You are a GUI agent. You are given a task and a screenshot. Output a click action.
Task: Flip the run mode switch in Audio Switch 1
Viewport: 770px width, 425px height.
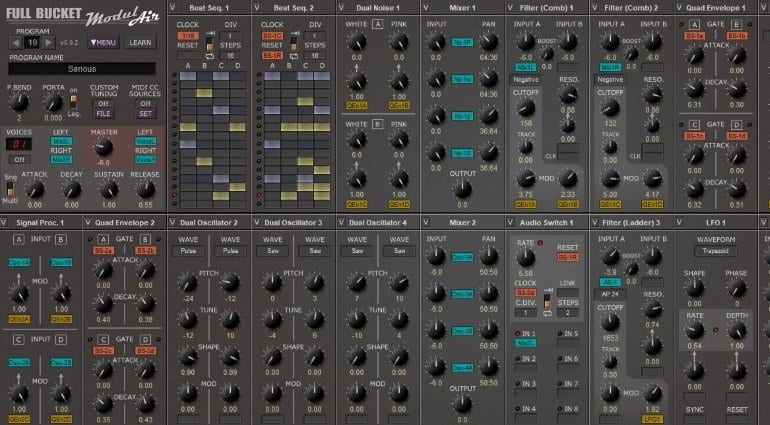click(548, 302)
